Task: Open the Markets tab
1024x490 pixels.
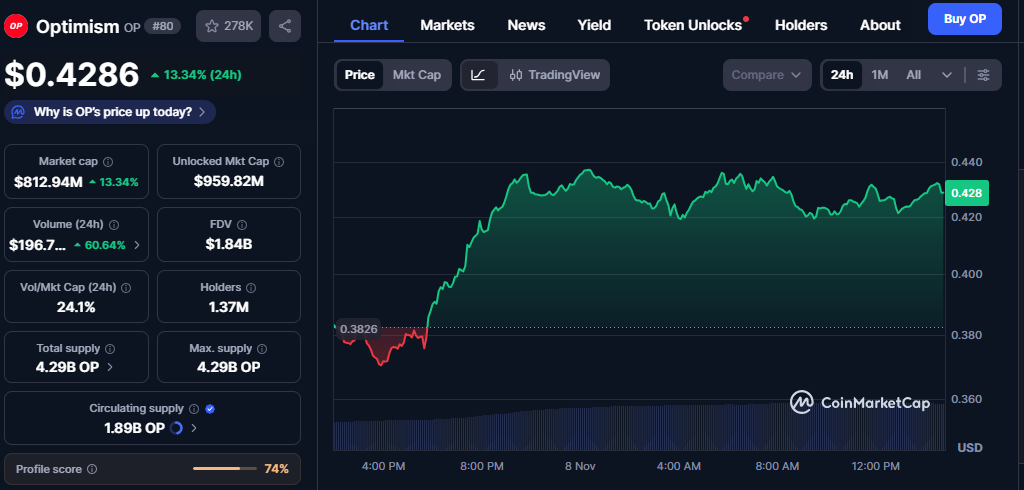Action: 447,25
